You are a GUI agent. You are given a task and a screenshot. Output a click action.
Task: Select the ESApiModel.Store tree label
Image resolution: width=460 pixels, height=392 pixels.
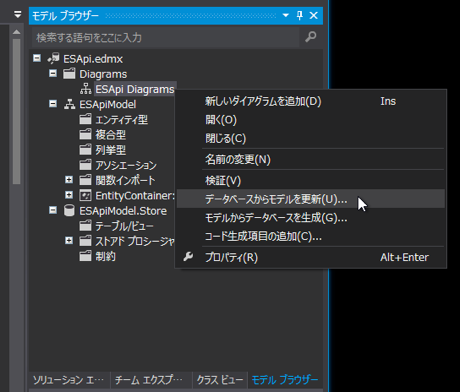pyautogui.click(x=123, y=211)
